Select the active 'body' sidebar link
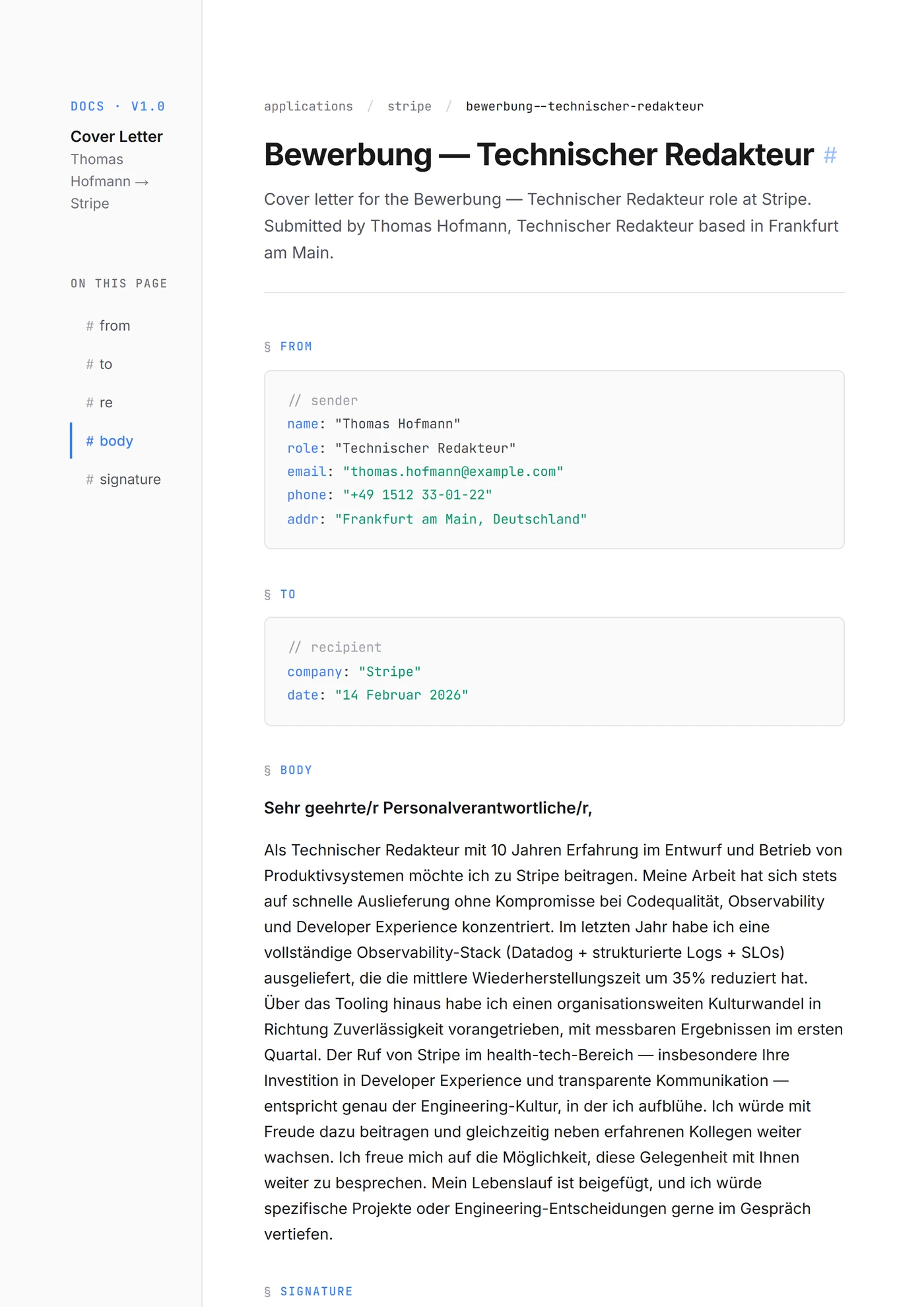The width and height of the screenshot is (924, 1307). coord(110,440)
